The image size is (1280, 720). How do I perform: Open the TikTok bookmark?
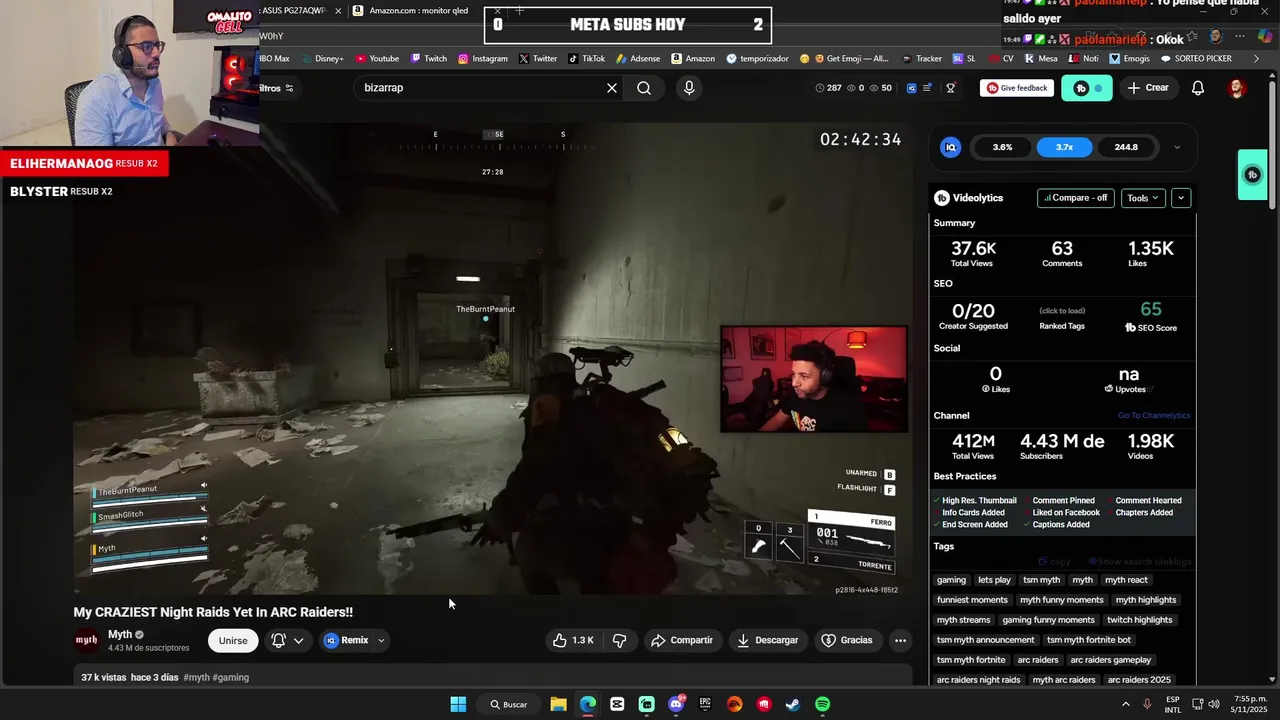[586, 59]
